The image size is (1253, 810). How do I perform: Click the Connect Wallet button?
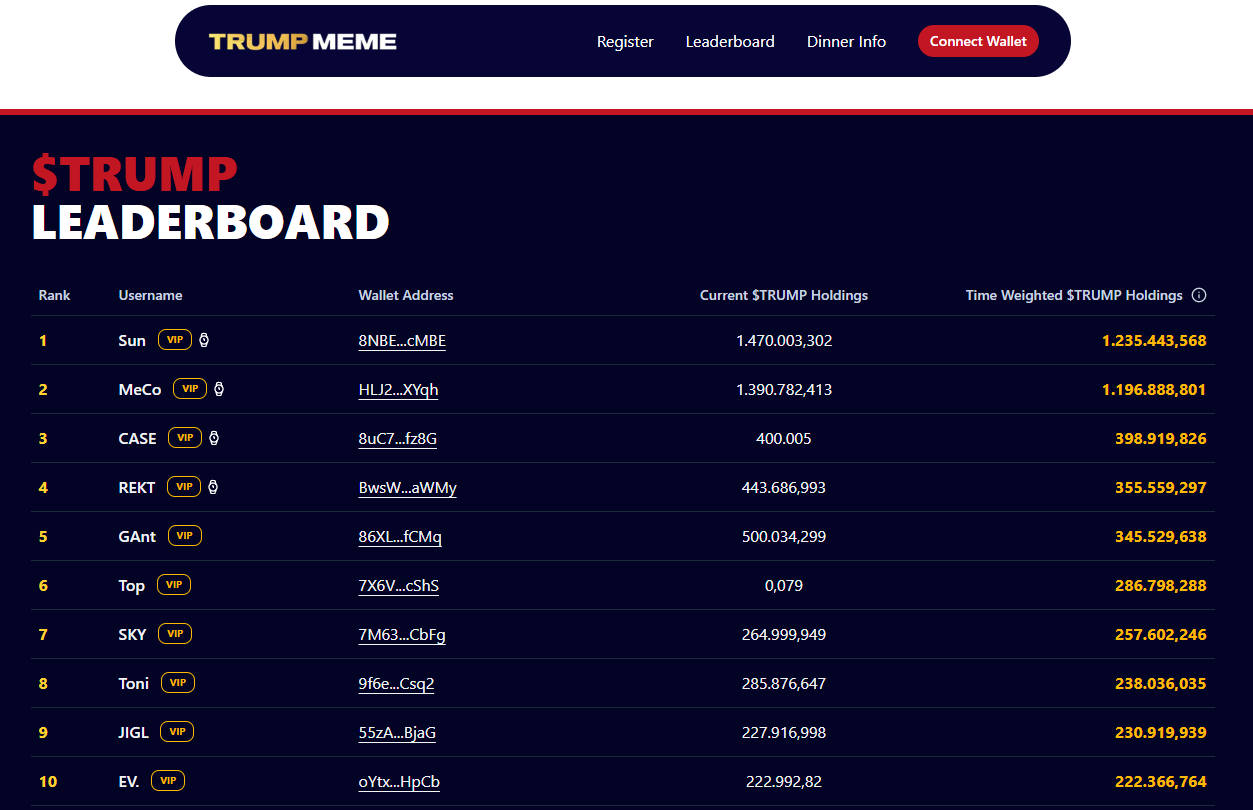[978, 41]
